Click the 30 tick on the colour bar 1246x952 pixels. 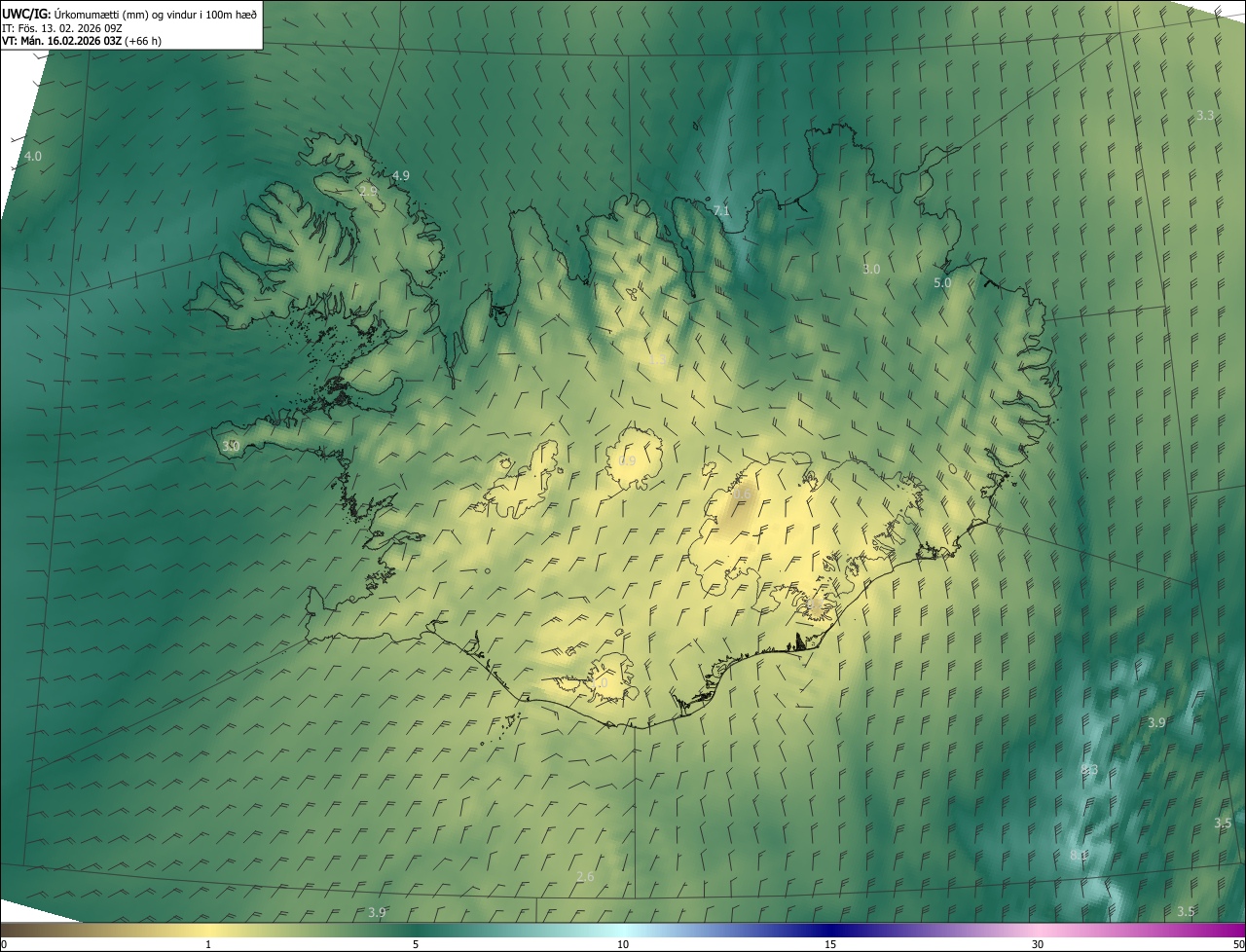coord(1038,944)
